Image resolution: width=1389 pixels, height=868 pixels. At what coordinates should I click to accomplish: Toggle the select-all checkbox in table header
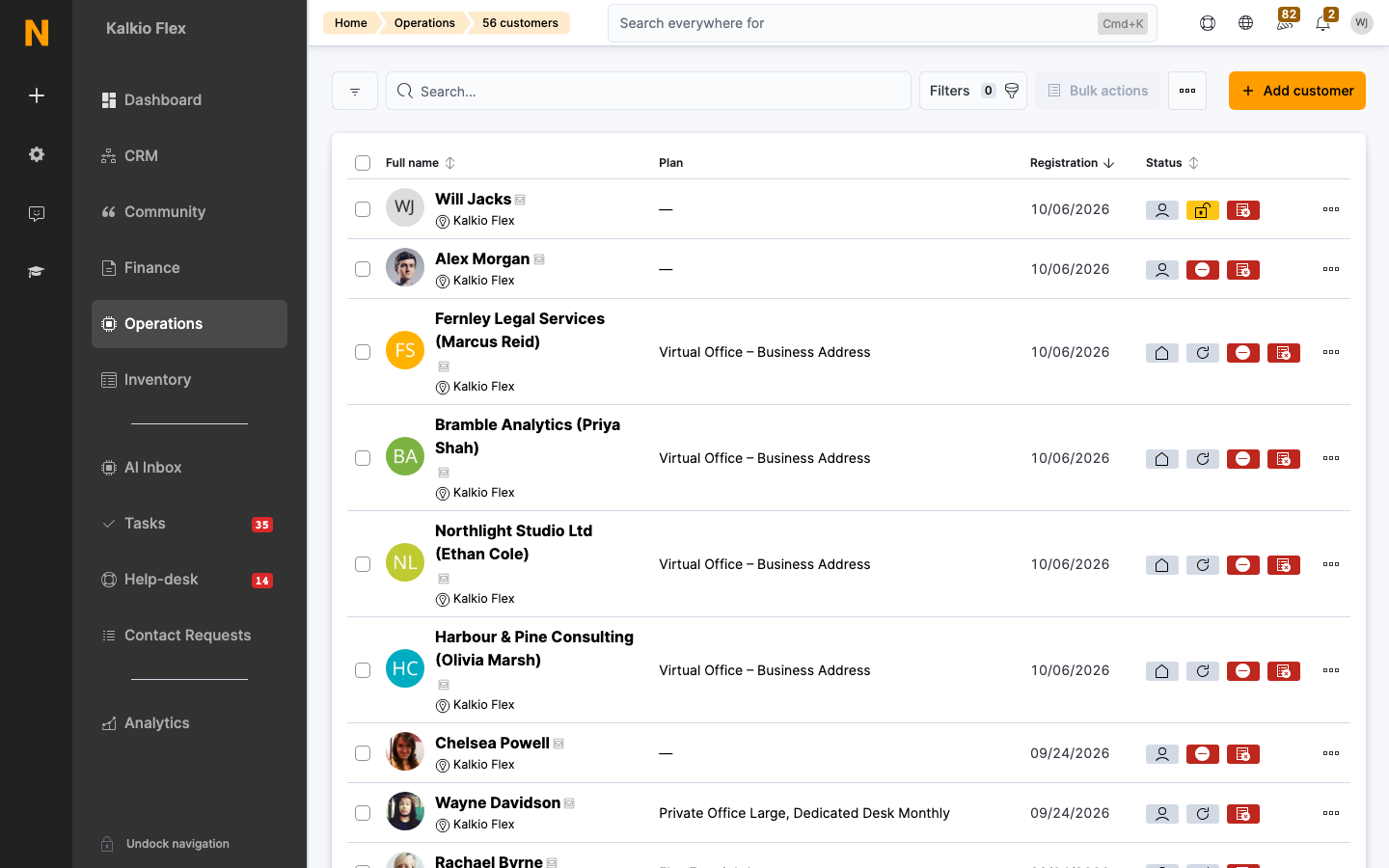pyautogui.click(x=363, y=163)
